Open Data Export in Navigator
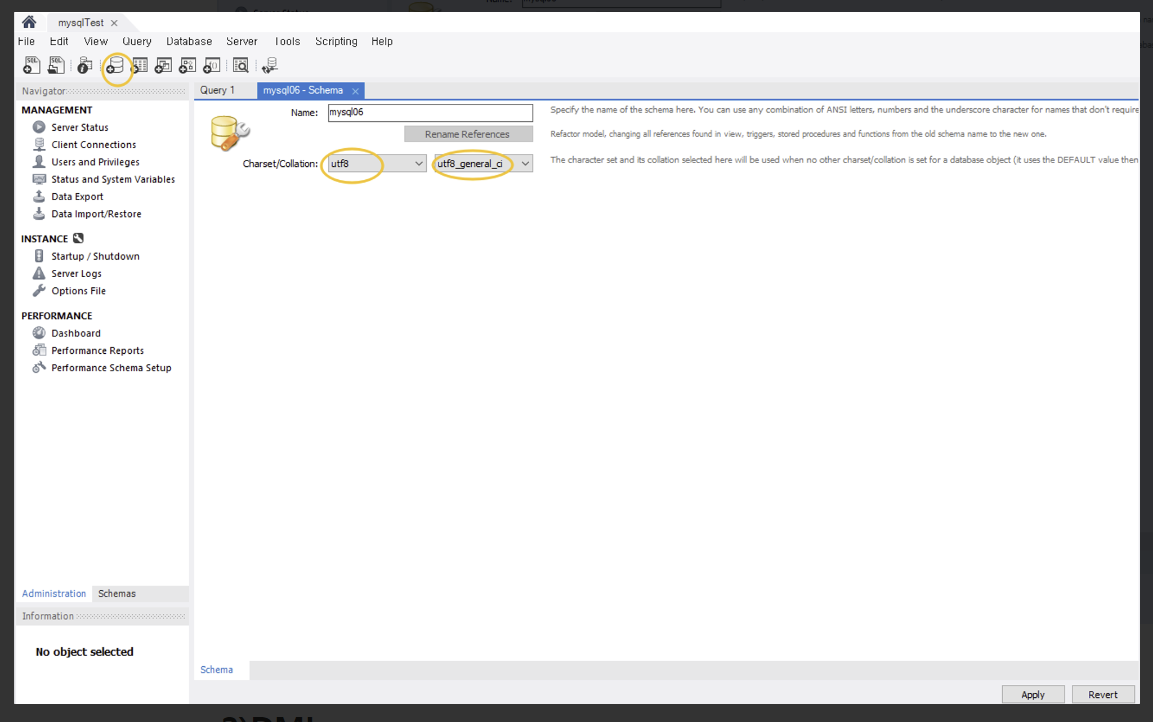Screen dimensions: 1153x722 77,196
